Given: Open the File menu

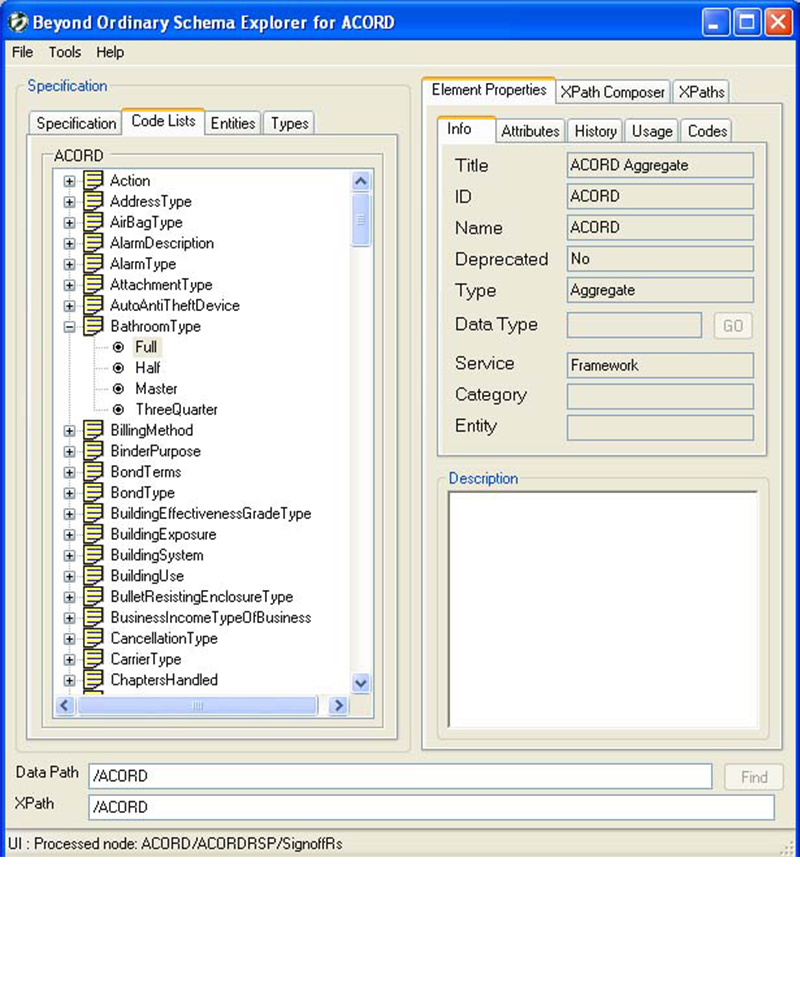Looking at the screenshot, I should pyautogui.click(x=22, y=52).
